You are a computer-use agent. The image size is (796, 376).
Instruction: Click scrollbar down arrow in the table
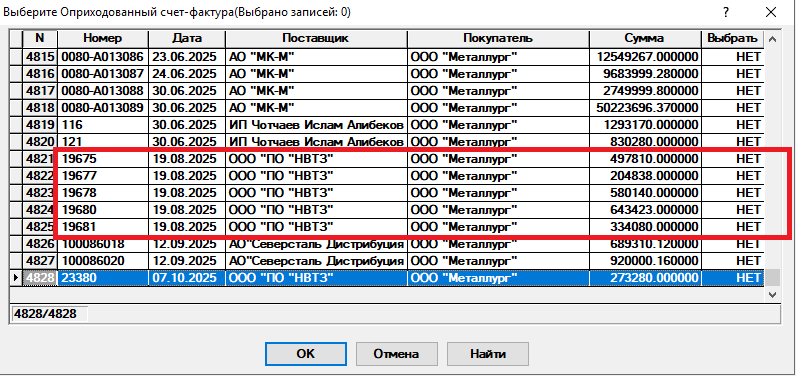pyautogui.click(x=772, y=294)
